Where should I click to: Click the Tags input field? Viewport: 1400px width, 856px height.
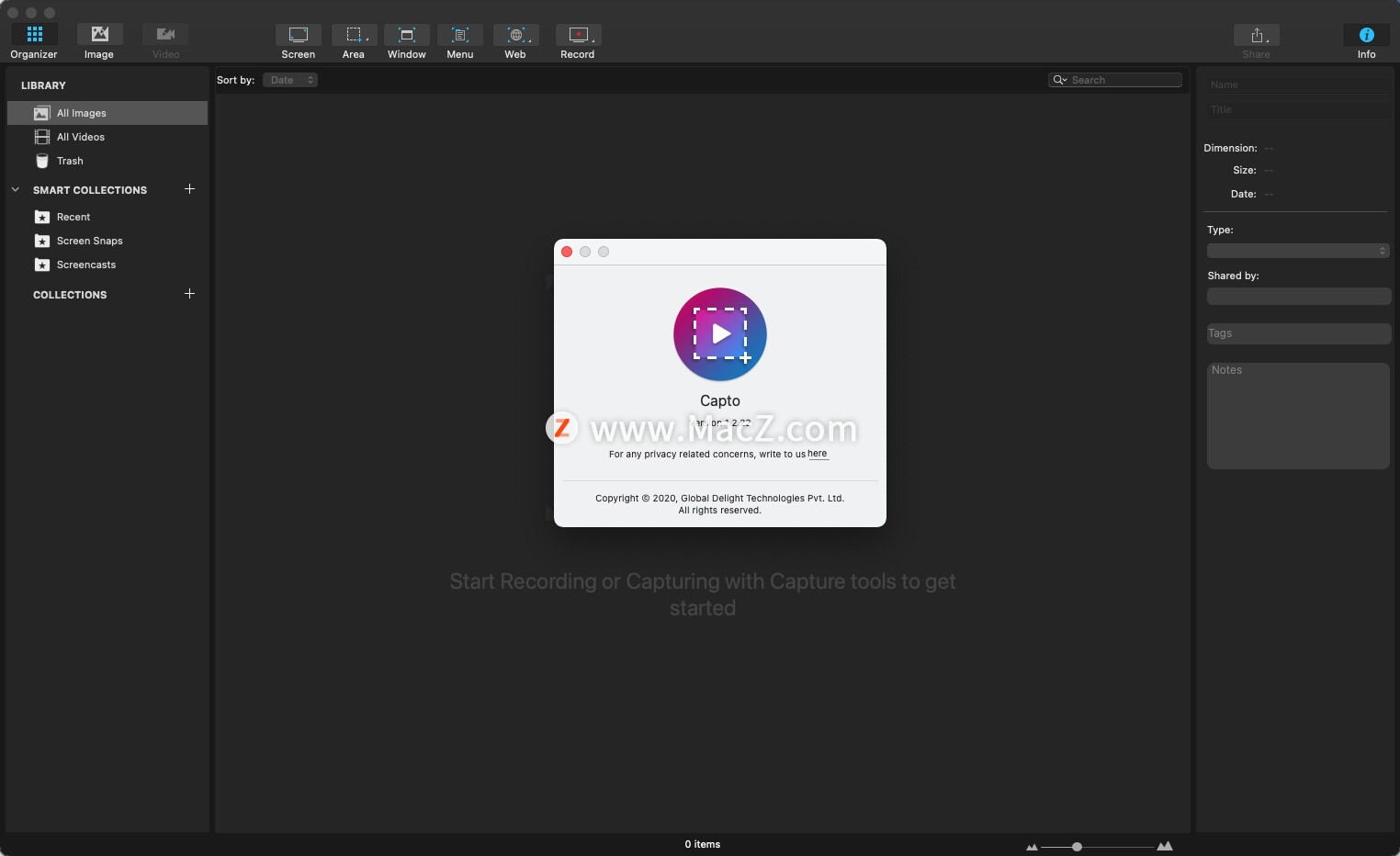(1299, 333)
